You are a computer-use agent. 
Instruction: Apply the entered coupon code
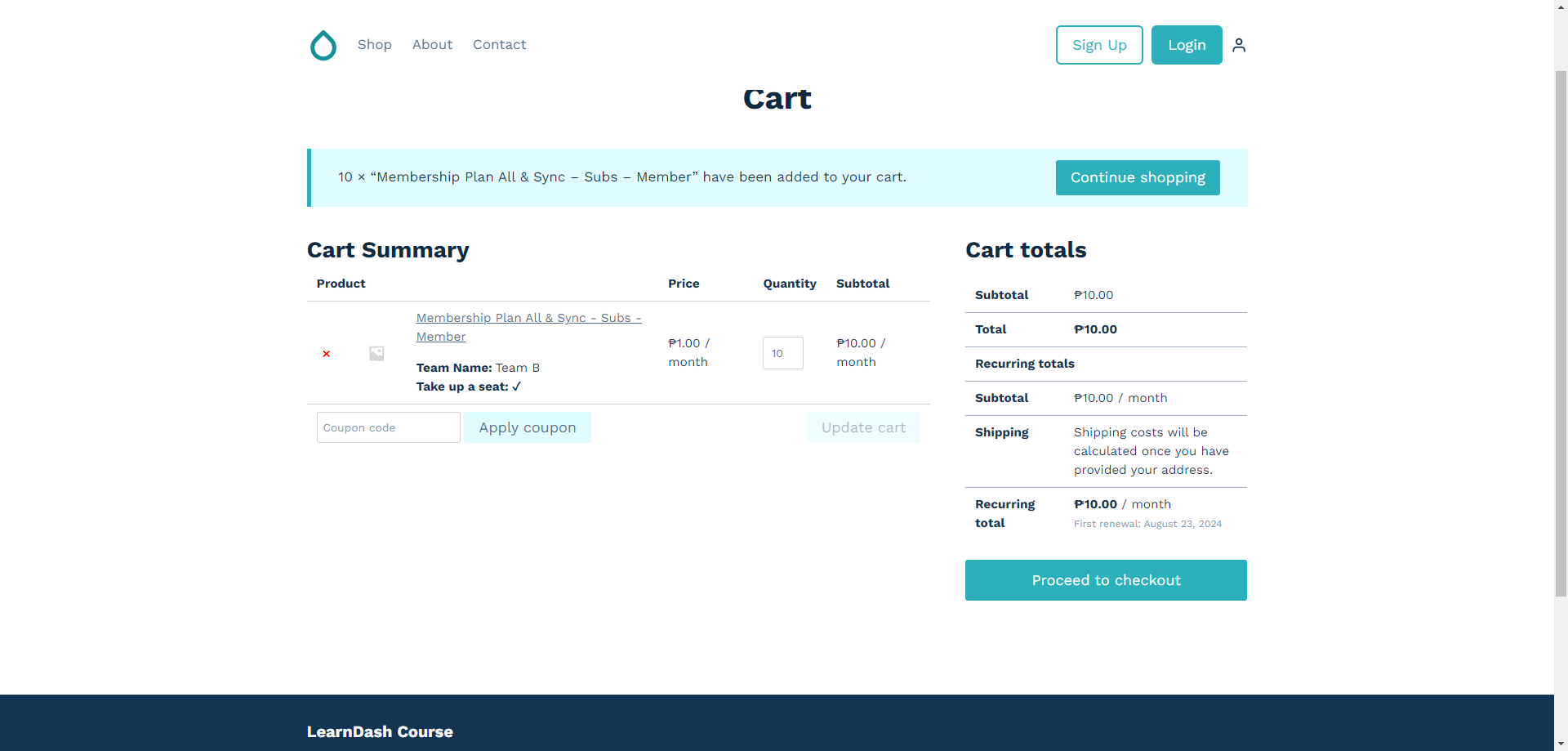[x=527, y=427]
